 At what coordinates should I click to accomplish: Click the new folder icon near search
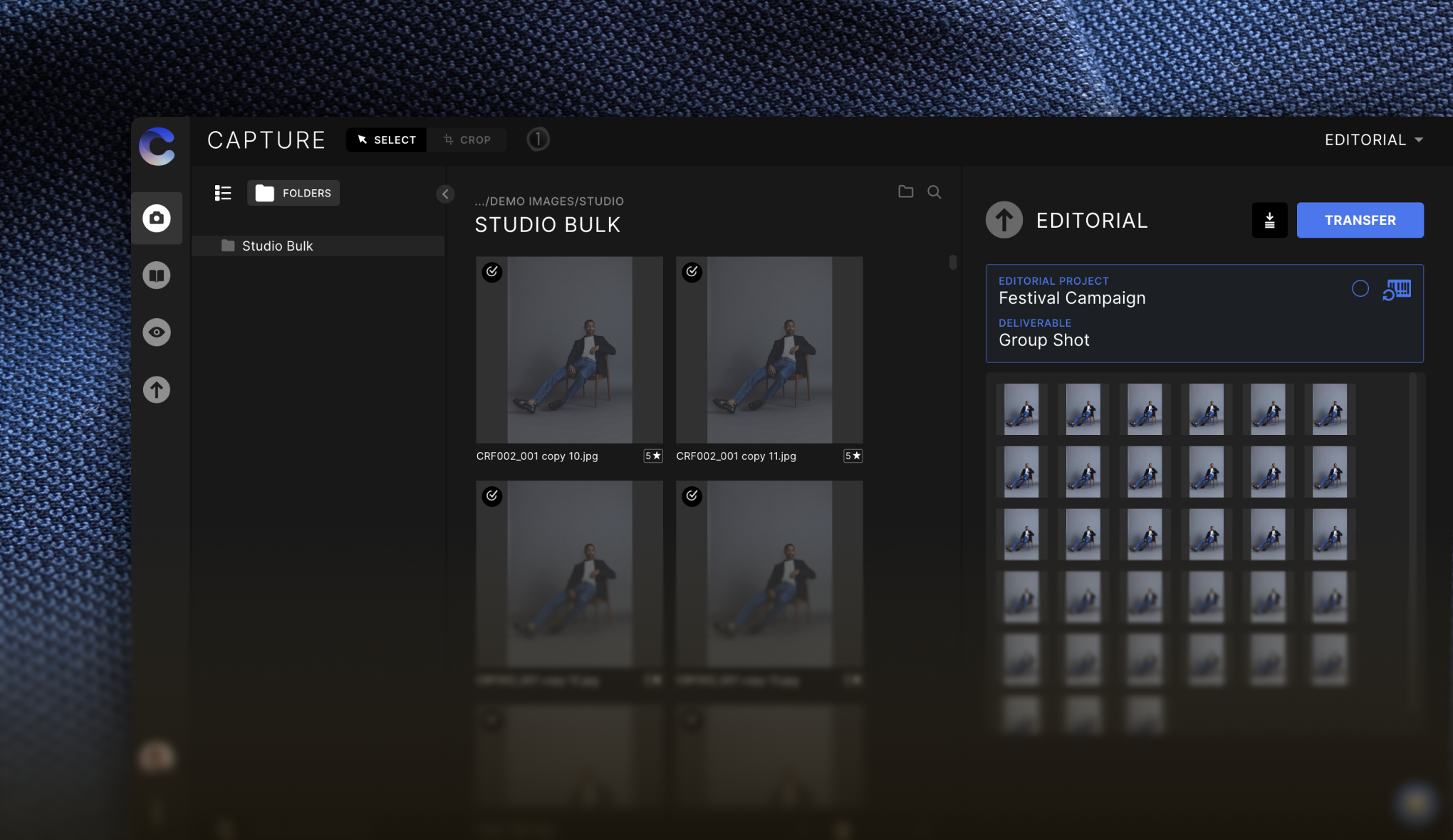coord(905,191)
